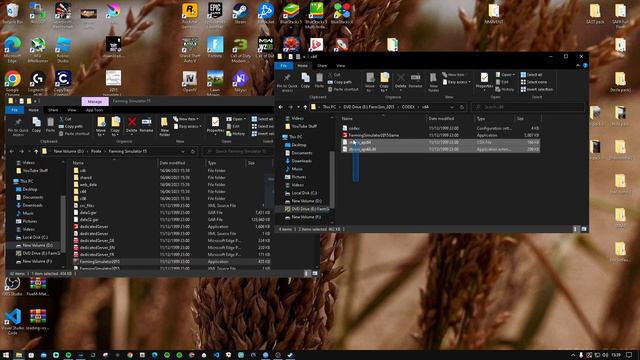Select Local Disk (C:) in x64 navigation pane

[304, 193]
